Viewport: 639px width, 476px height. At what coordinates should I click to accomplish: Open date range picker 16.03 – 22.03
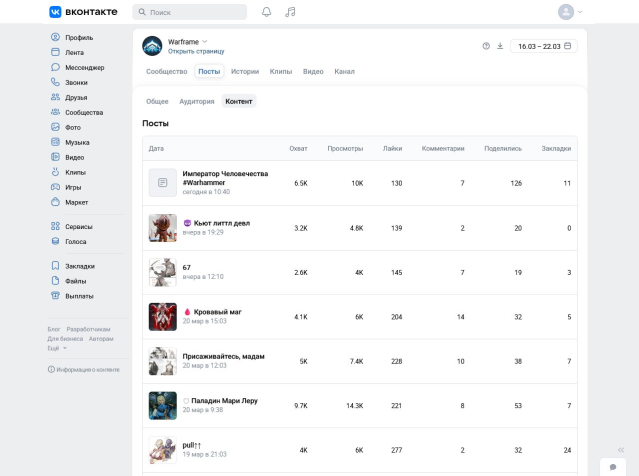(543, 46)
